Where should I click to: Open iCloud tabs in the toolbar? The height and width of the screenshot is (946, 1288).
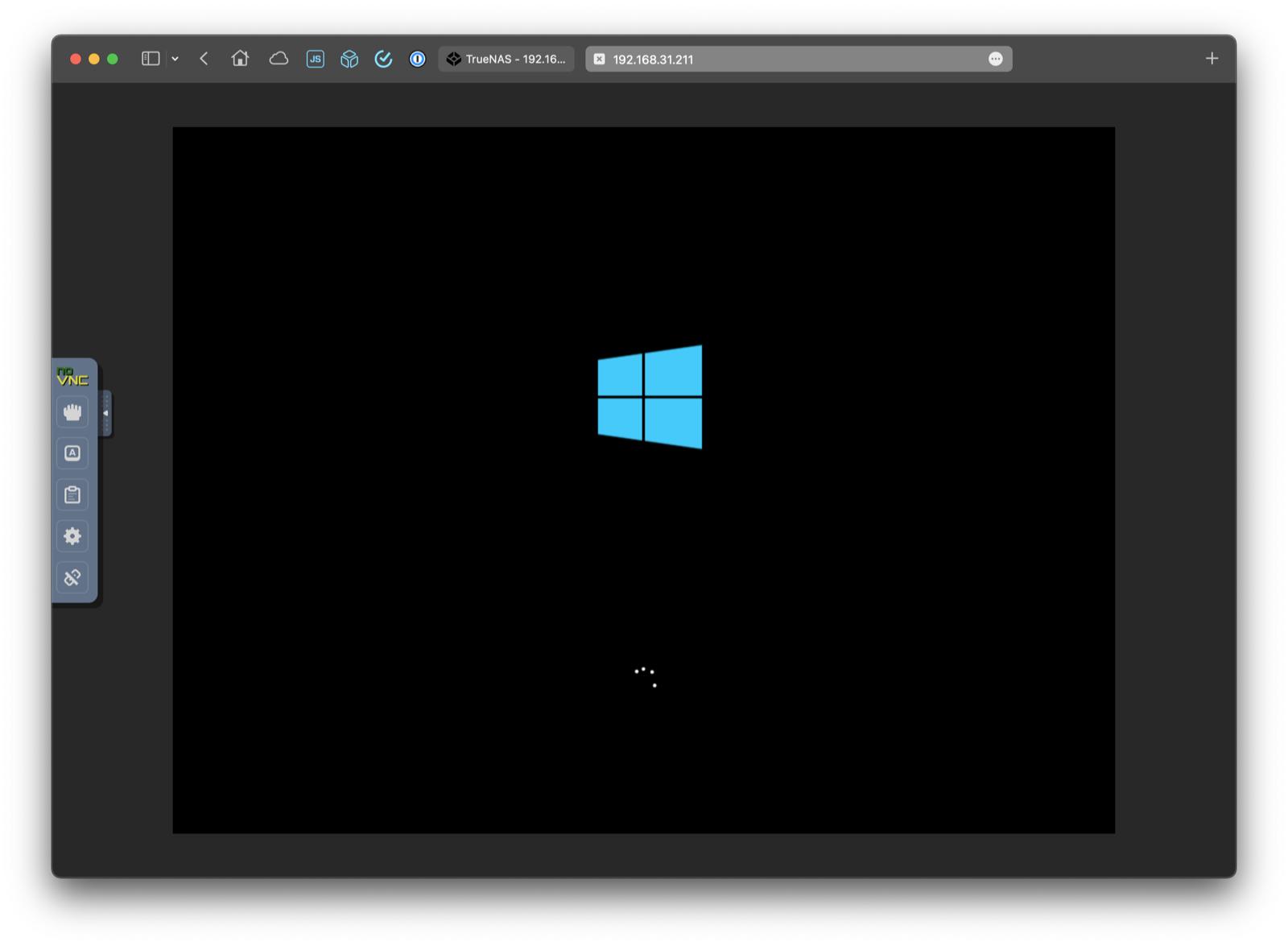point(279,58)
